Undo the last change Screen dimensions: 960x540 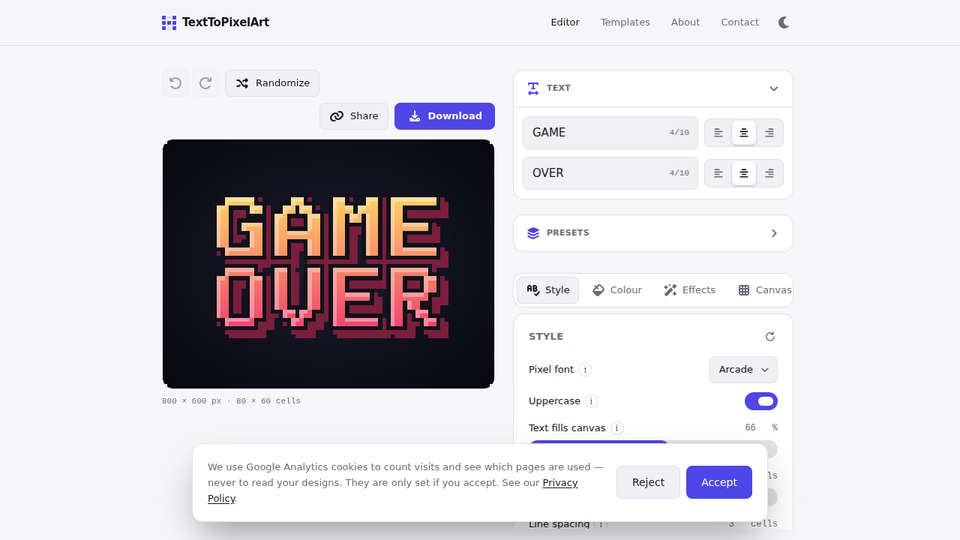point(176,83)
